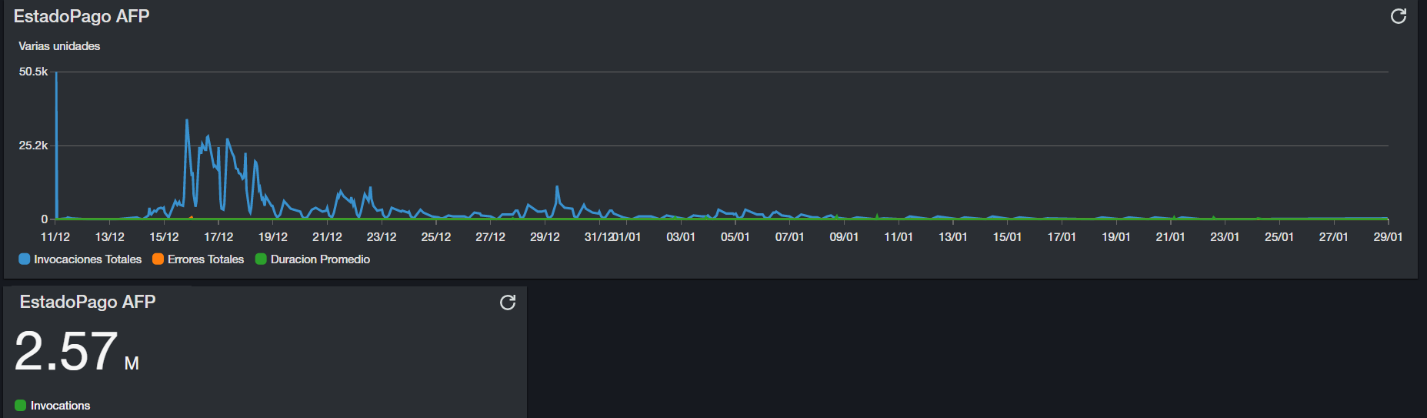Click the Invocaciones Totales legend label
This screenshot has height=418, width=1427.
pos(88,259)
